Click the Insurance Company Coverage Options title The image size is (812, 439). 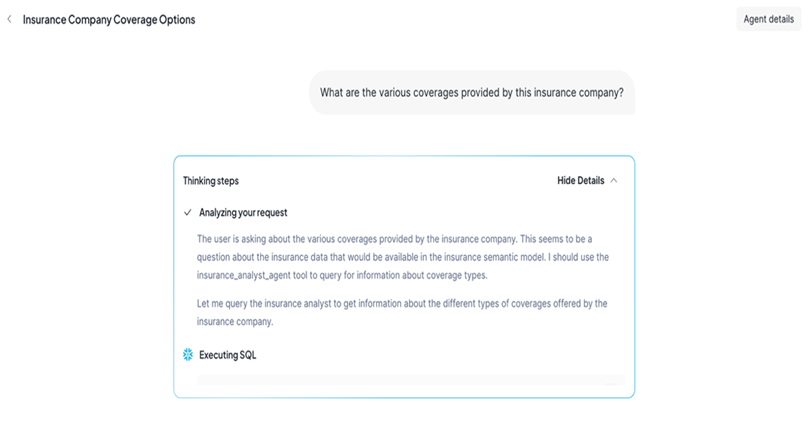point(109,20)
